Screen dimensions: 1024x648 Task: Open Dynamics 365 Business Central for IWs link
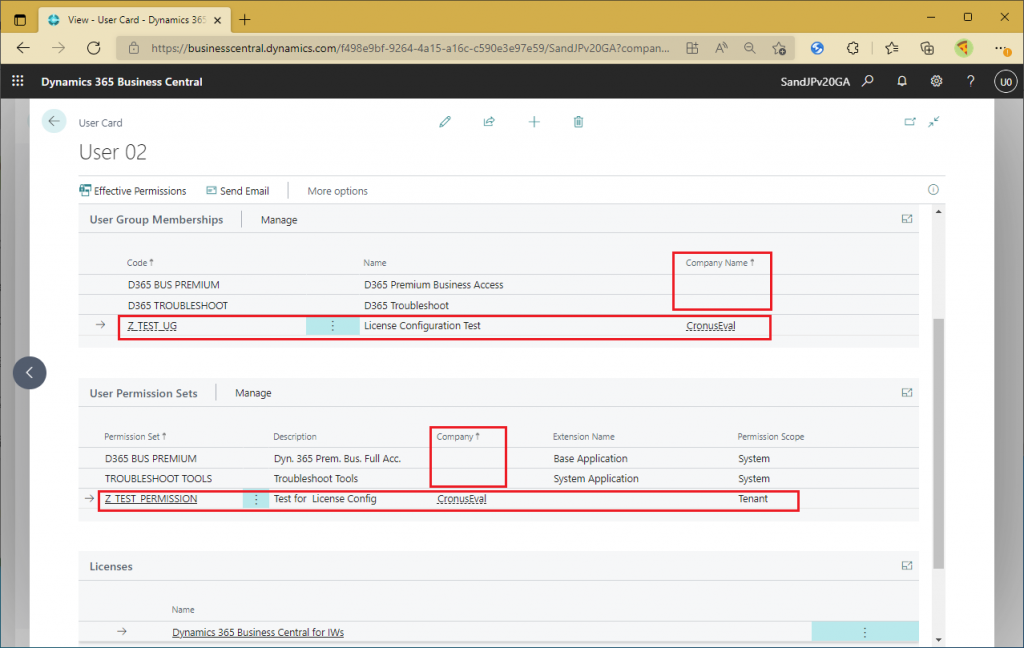[x=258, y=632]
